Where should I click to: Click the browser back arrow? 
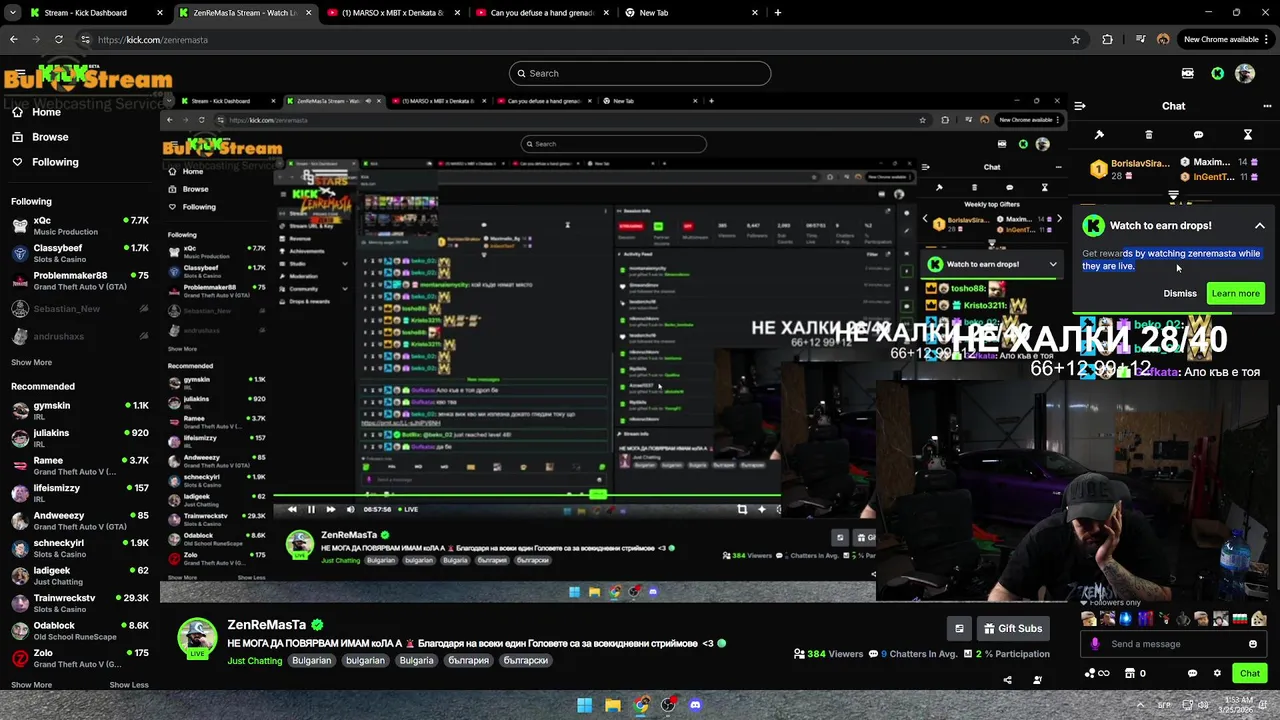coord(13,40)
